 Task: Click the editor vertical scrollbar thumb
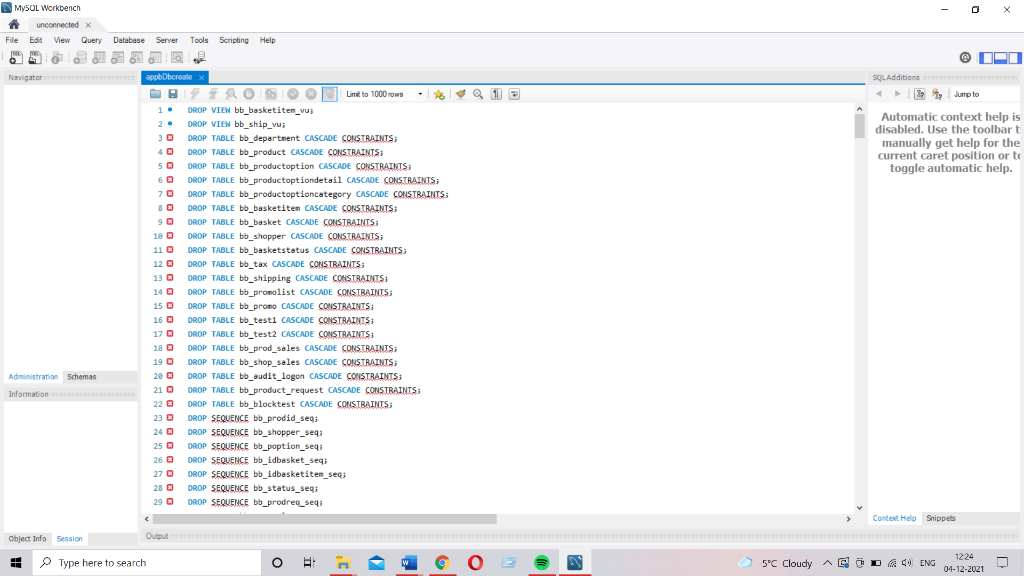[x=859, y=125]
